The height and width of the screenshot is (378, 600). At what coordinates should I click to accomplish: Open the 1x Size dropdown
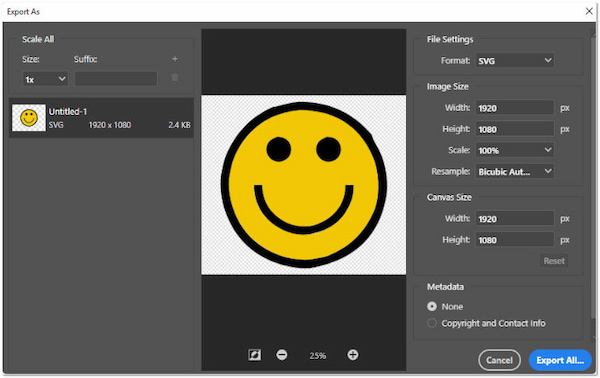45,79
